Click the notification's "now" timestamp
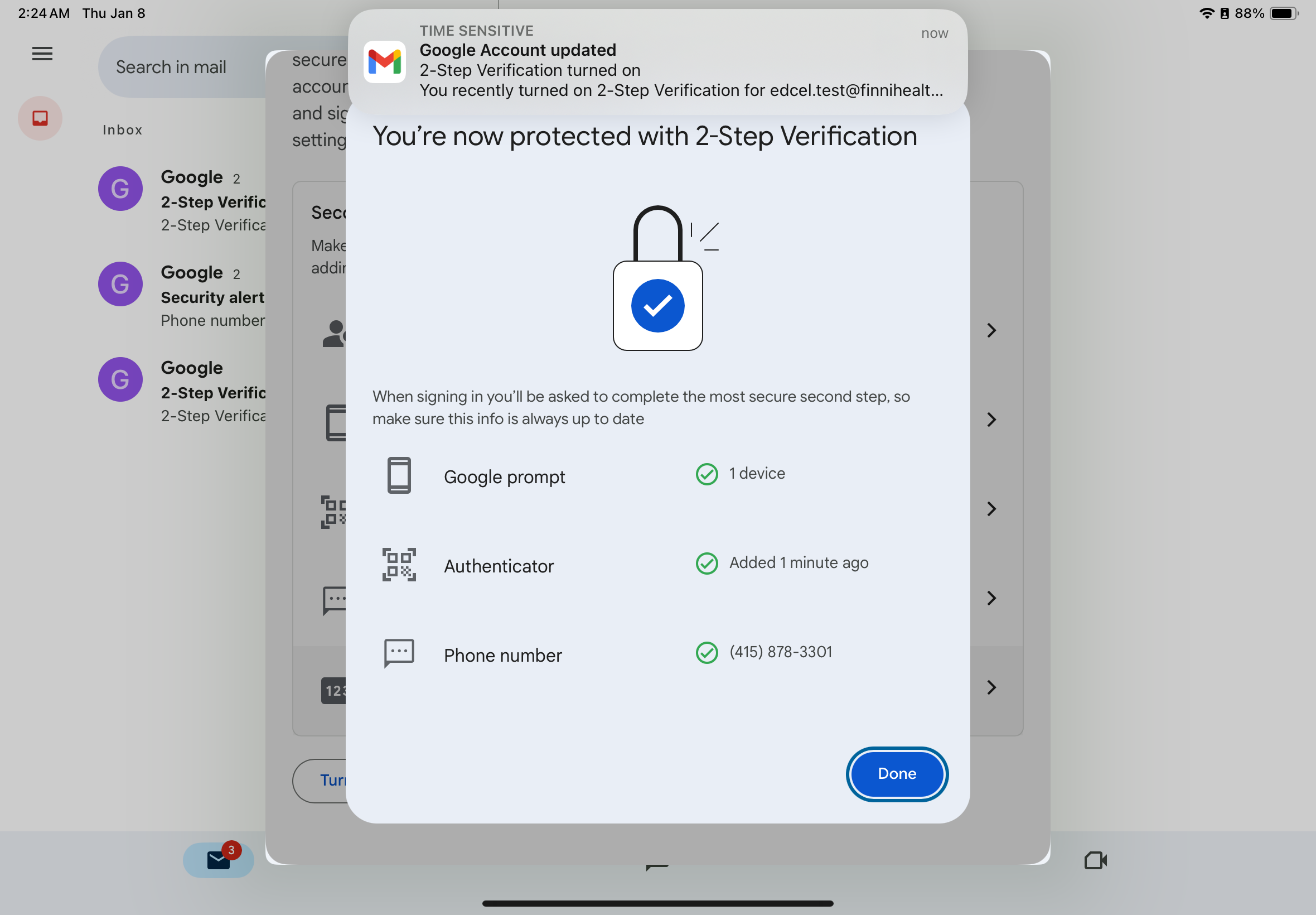Image resolution: width=1316 pixels, height=915 pixels. tap(935, 34)
